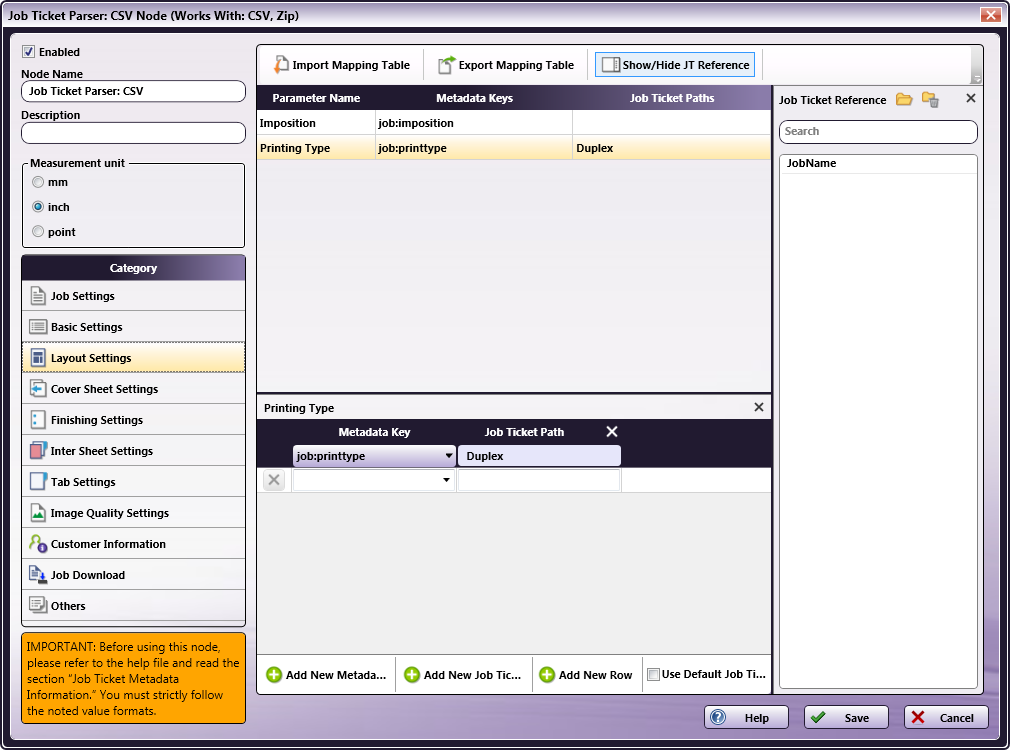Close the Job Ticket Parser window

(991, 14)
